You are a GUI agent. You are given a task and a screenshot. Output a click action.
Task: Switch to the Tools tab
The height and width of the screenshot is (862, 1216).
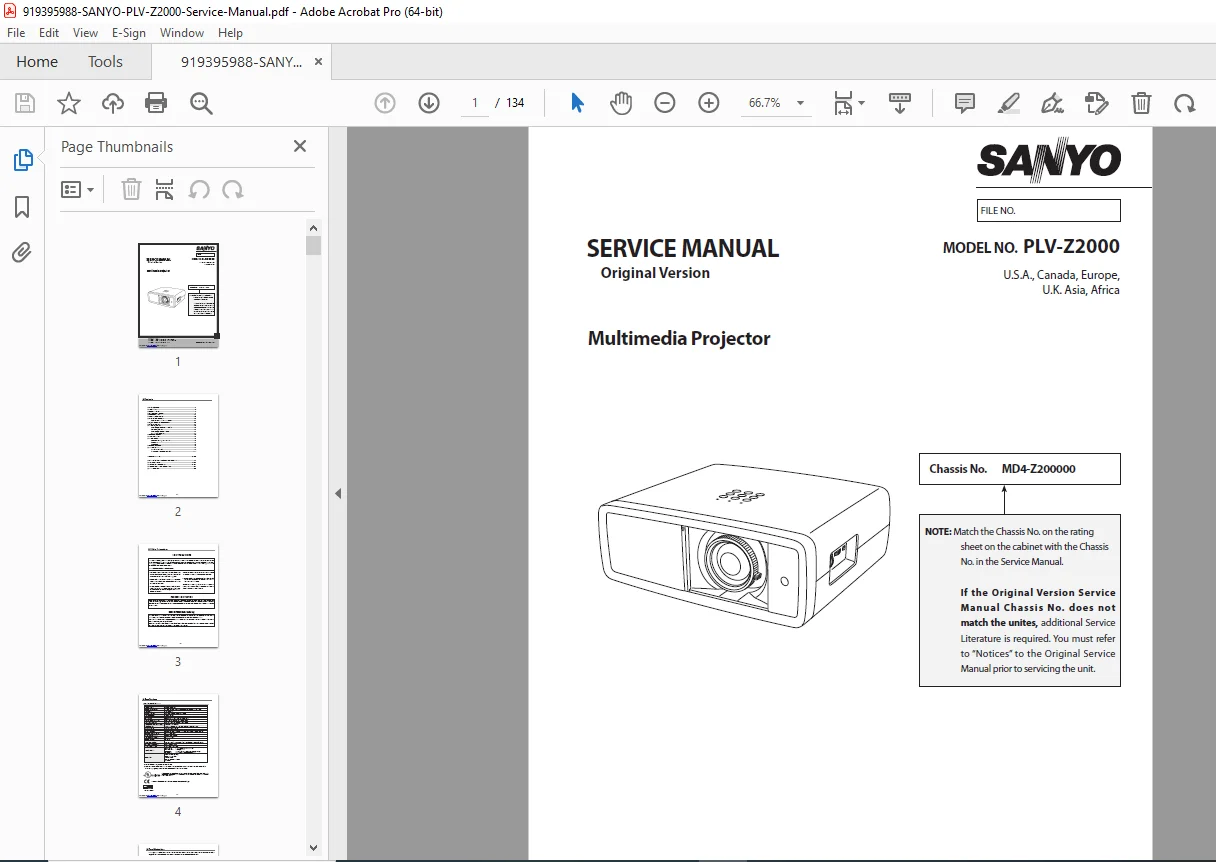[x=105, y=61]
